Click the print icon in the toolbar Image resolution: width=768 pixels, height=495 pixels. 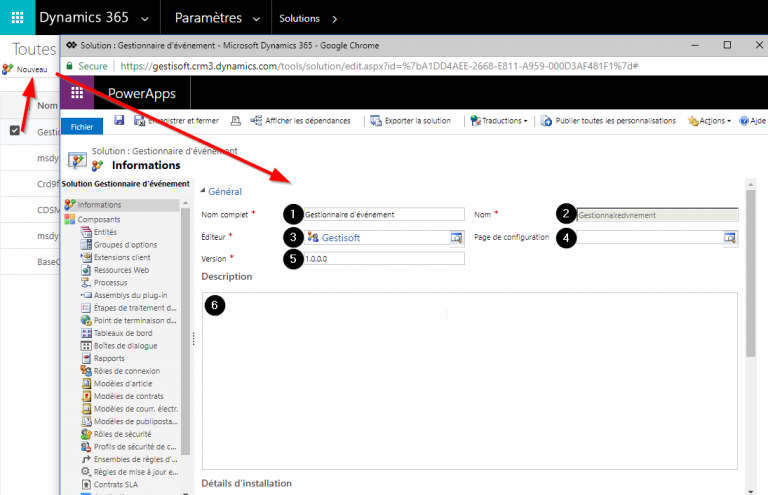click(x=236, y=120)
